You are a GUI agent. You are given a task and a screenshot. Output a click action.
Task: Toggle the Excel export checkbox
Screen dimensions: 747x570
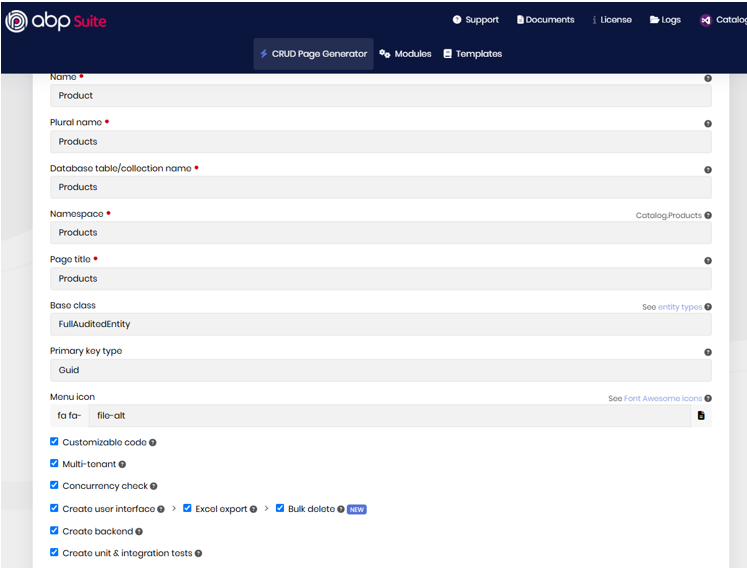pyautogui.click(x=187, y=508)
